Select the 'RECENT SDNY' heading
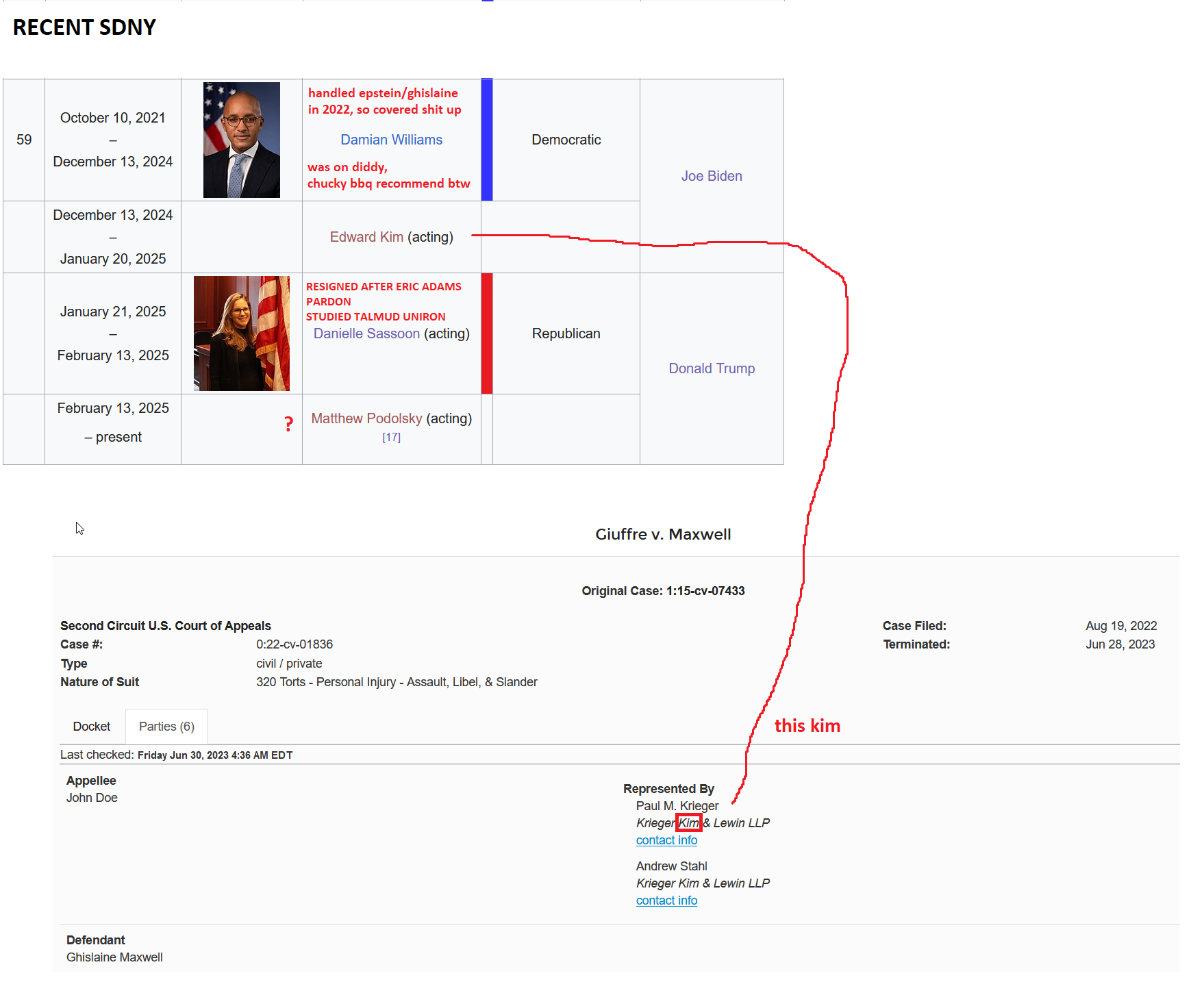The width and height of the screenshot is (1204, 982). [x=84, y=27]
